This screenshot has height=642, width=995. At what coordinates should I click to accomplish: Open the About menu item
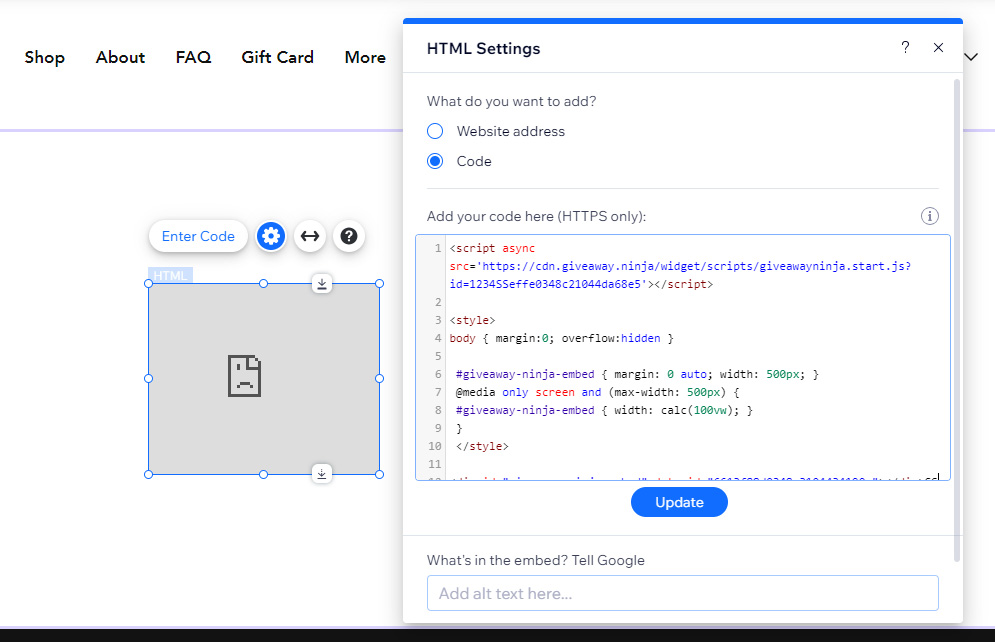pyautogui.click(x=120, y=57)
